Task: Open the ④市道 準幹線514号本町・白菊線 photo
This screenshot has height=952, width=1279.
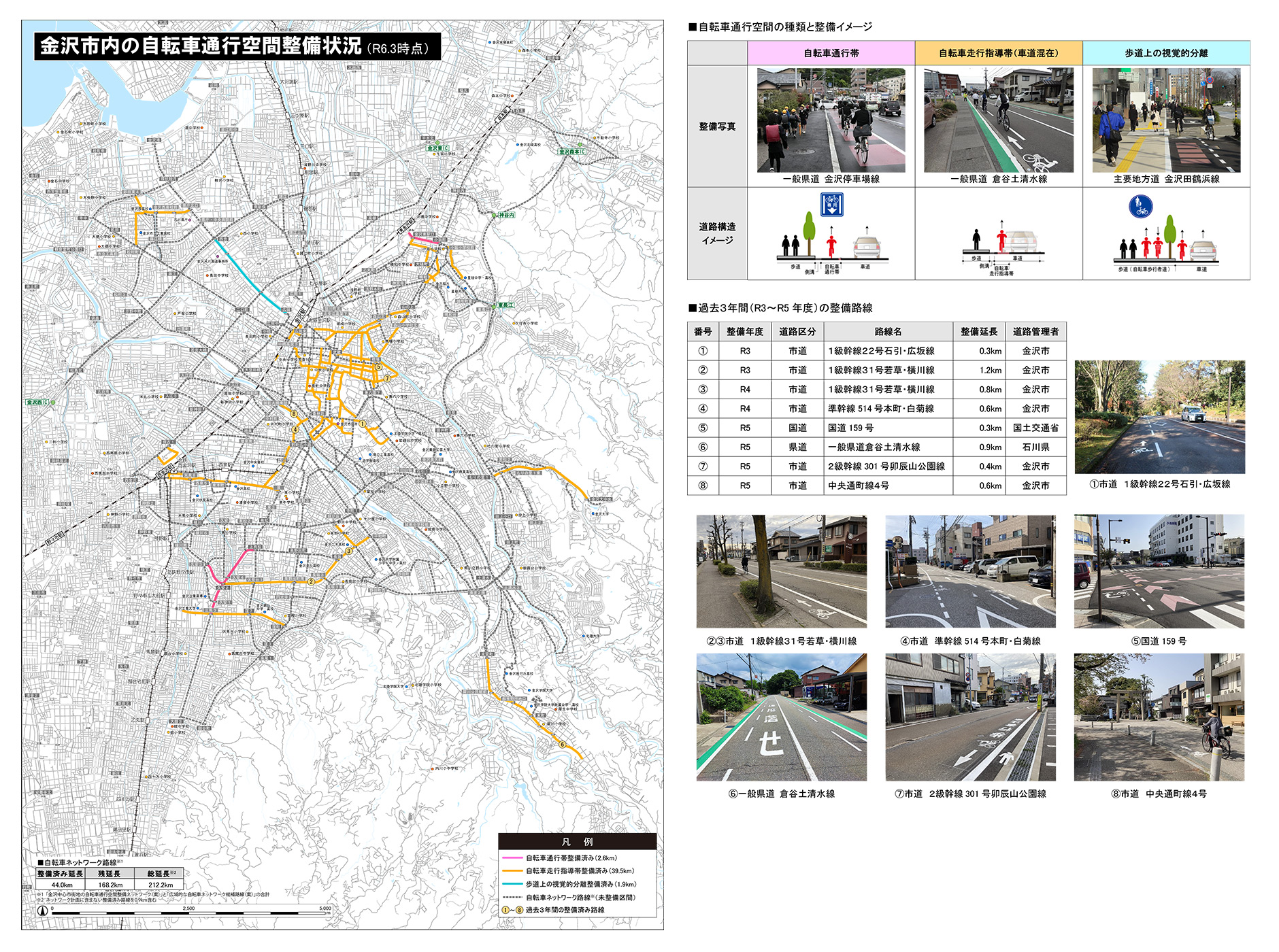Action: click(x=970, y=571)
